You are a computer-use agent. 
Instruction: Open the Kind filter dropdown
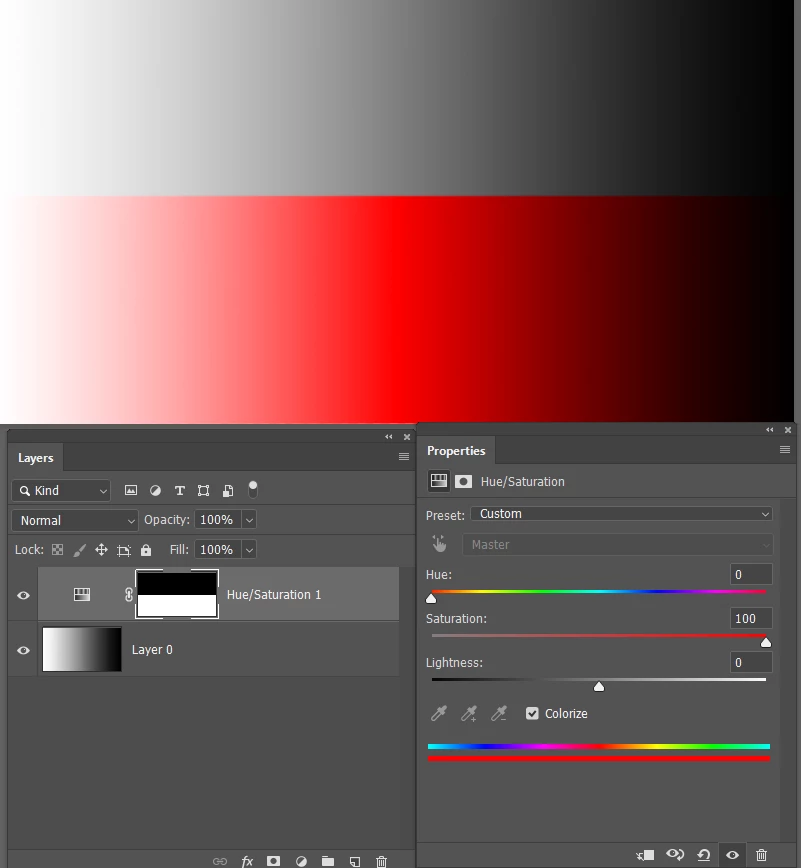61,490
